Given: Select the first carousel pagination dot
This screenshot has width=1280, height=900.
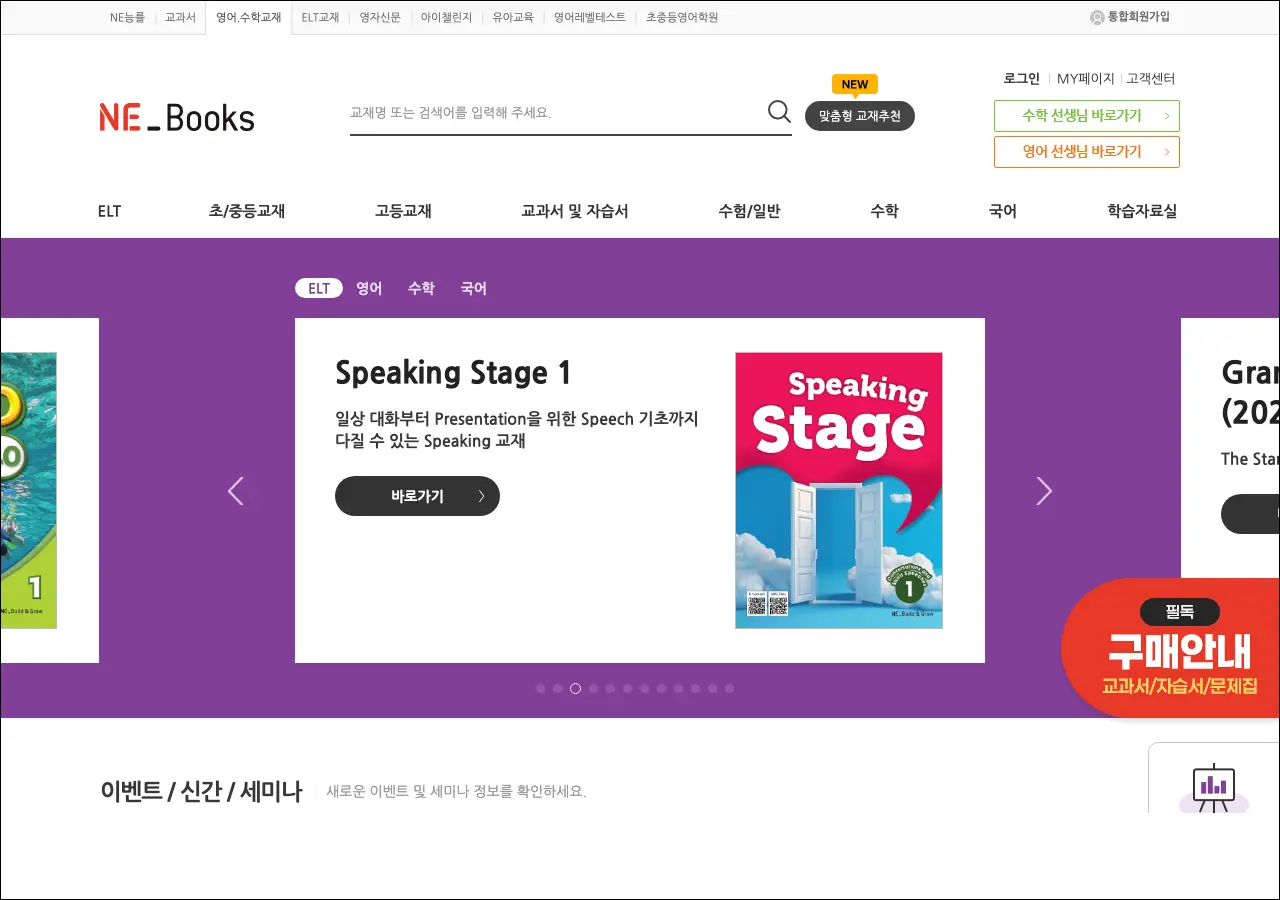Looking at the screenshot, I should click(x=541, y=688).
